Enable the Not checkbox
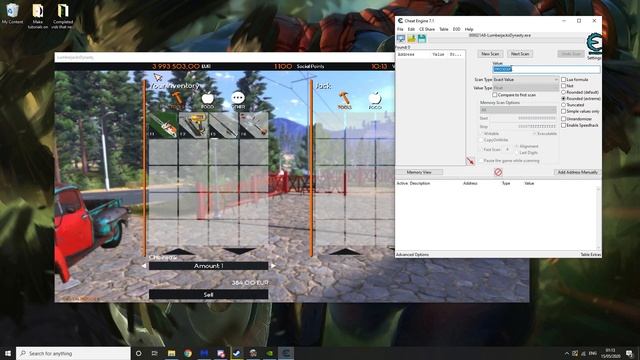 click(x=564, y=86)
